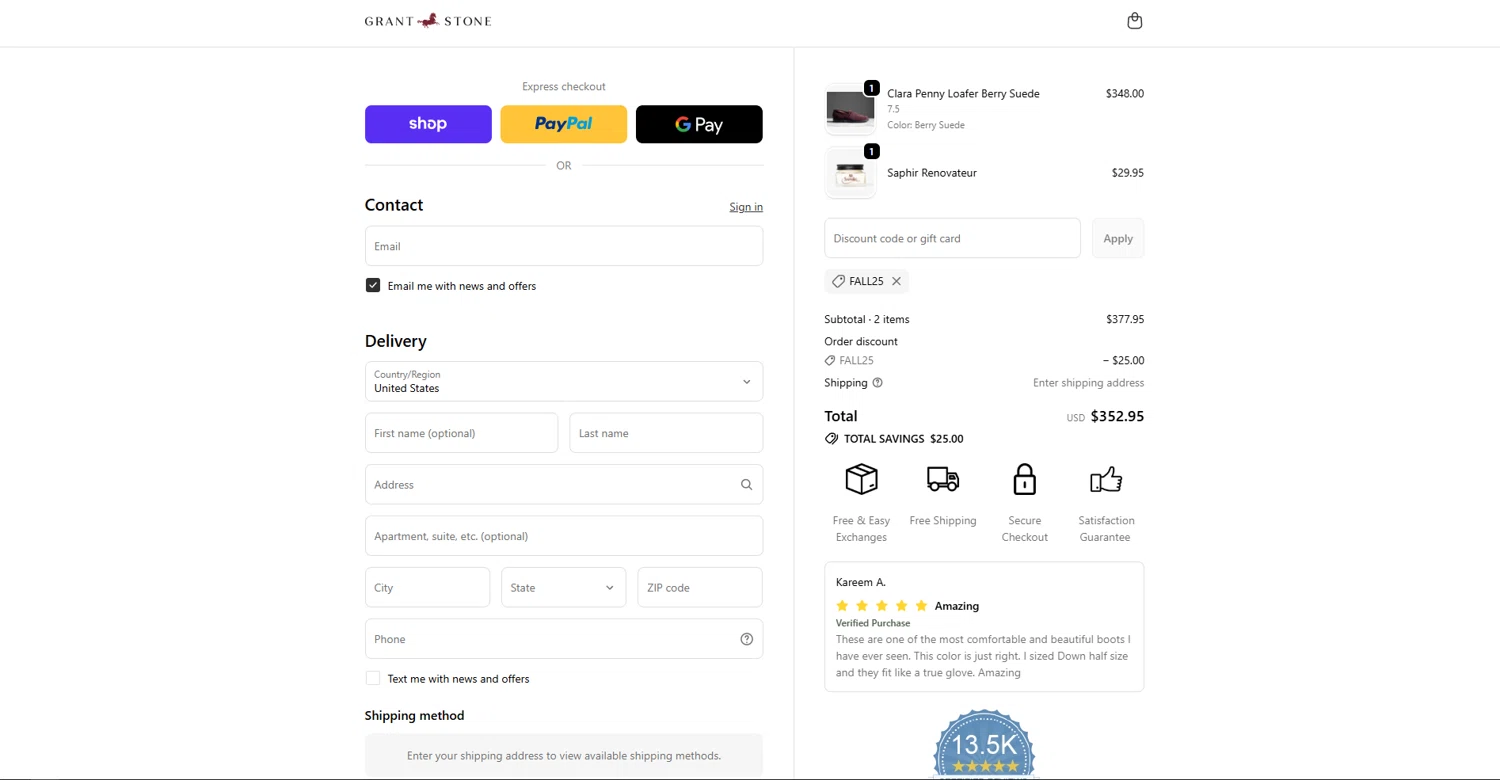
Task: Click the Discount code or gift card field
Action: click(x=952, y=239)
